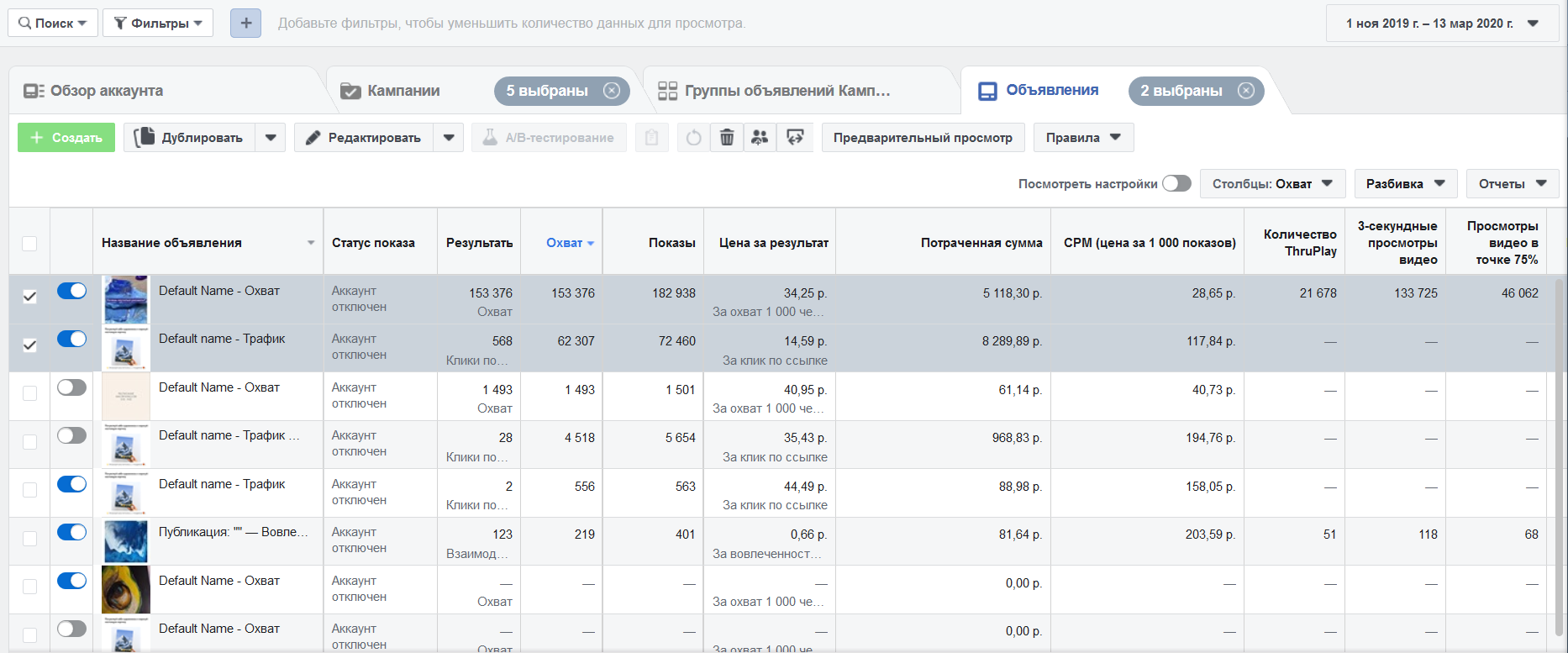This screenshot has width=1568, height=653.
Task: Click 'Предварительный просмотр' button
Action: pos(923,138)
